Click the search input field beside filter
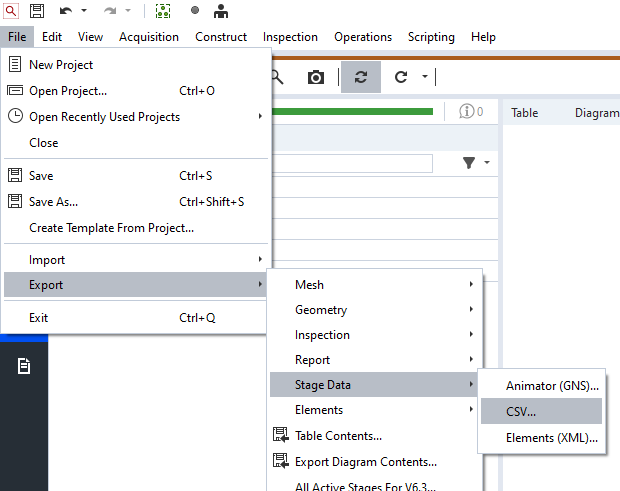Viewport: 620px width, 491px height. [x=350, y=163]
